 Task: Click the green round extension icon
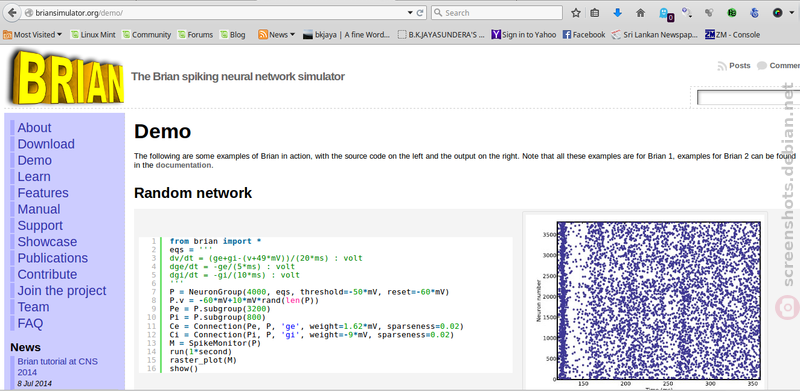pos(732,13)
